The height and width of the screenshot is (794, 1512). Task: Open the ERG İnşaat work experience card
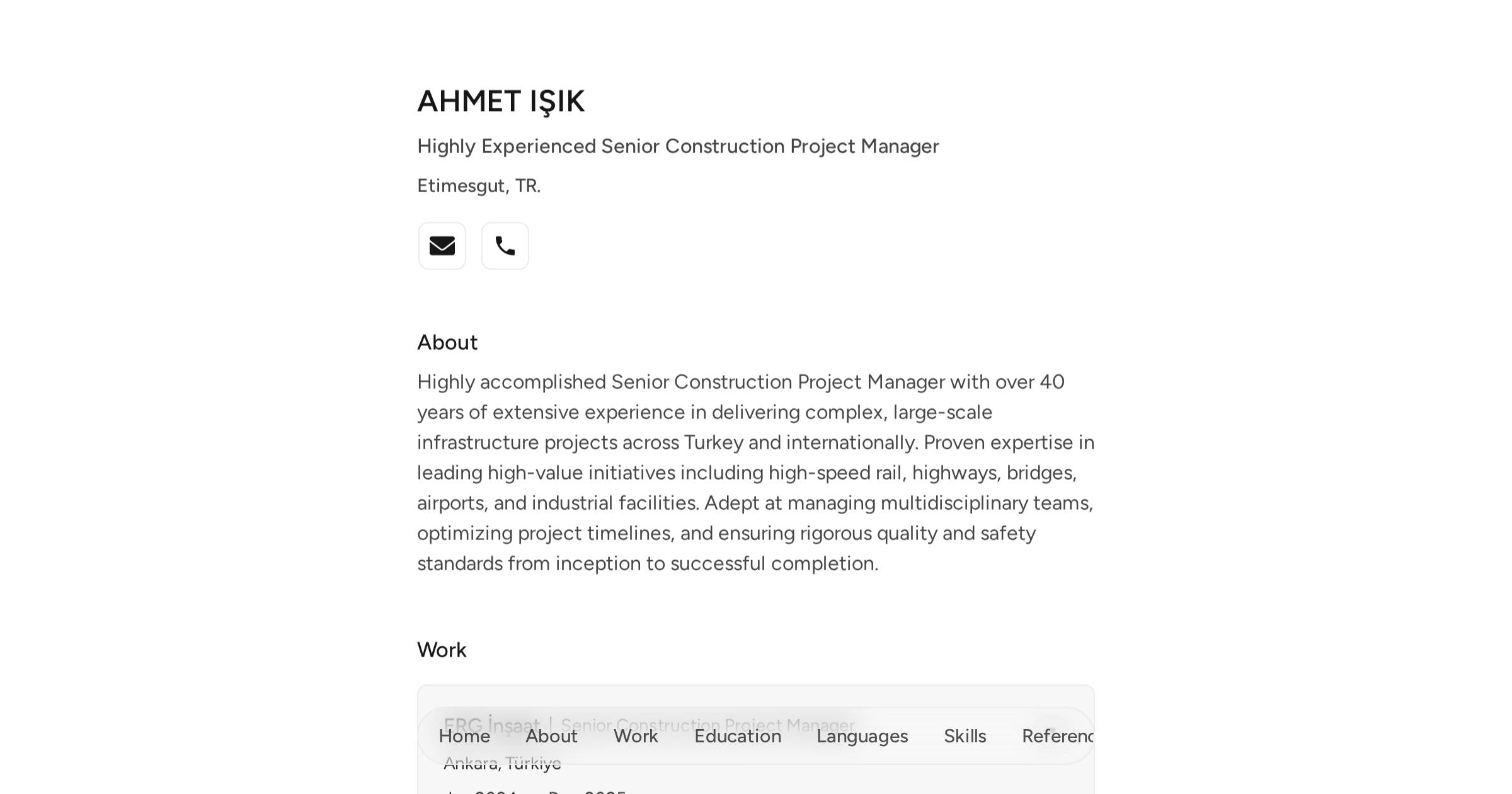(756, 740)
